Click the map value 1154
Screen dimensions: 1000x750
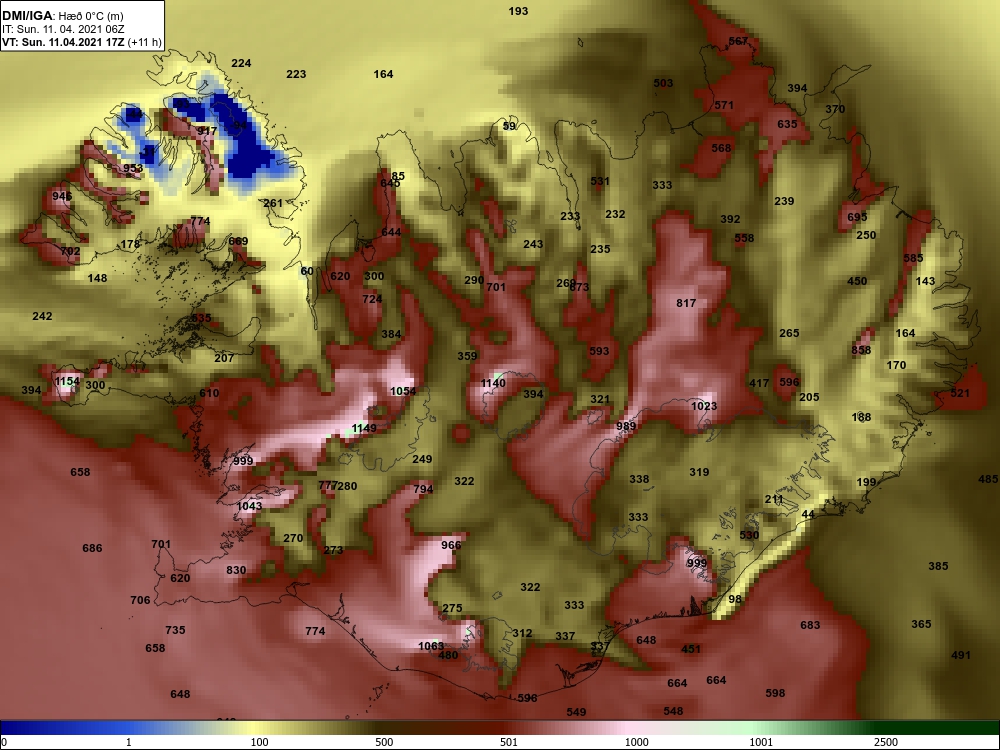tap(67, 381)
